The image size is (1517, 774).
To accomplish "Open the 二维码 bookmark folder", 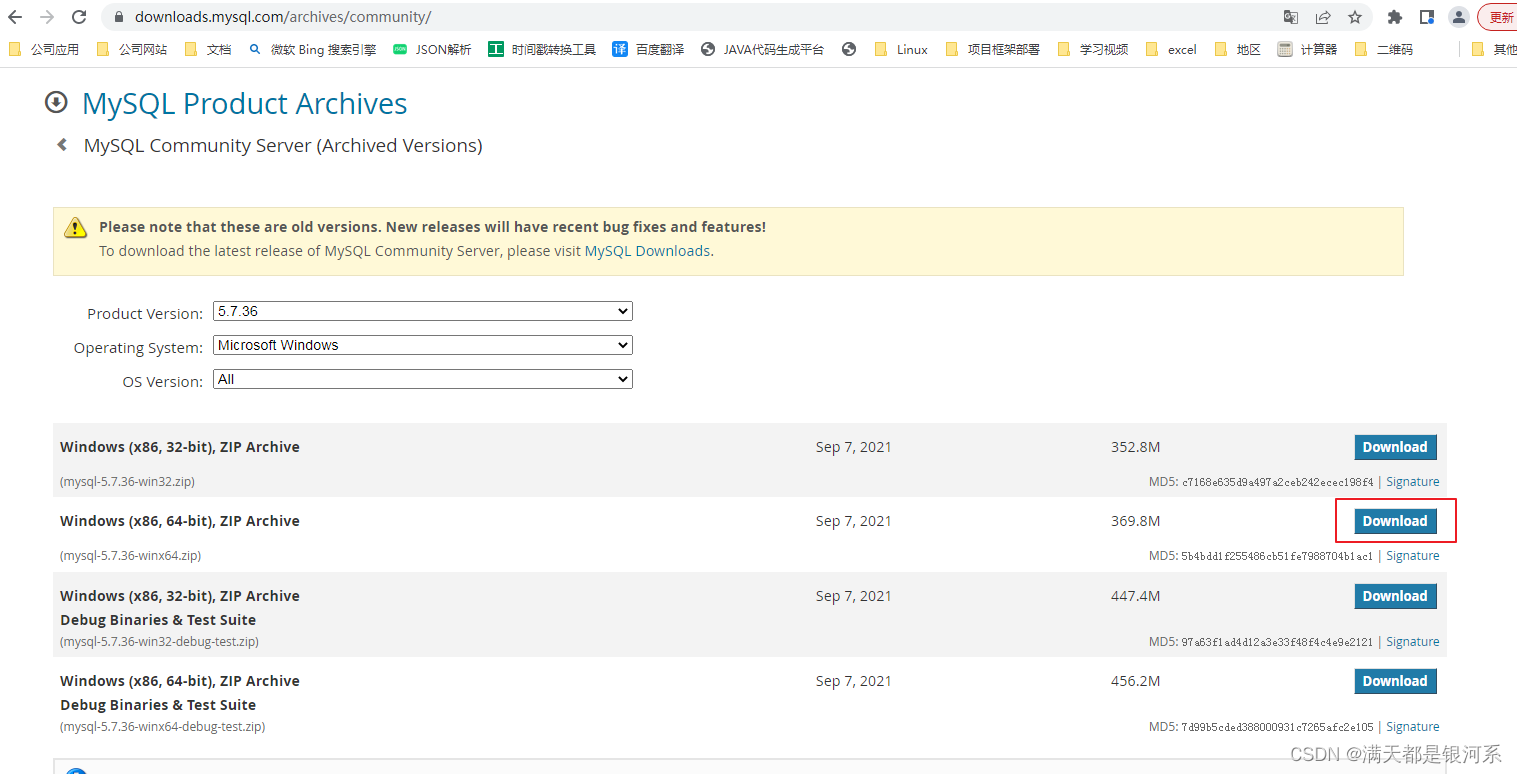I will pyautogui.click(x=1384, y=49).
